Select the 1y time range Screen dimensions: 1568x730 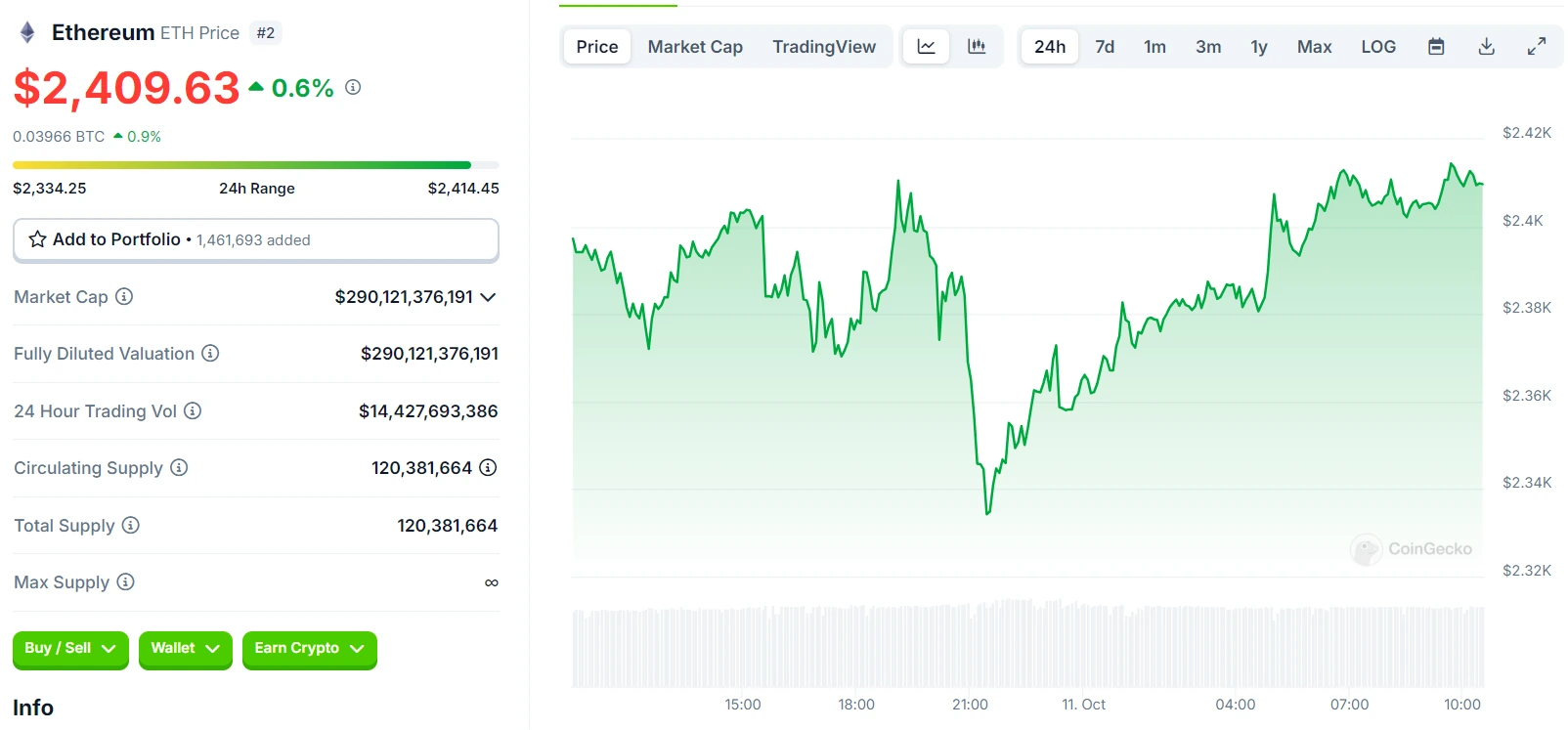(x=1259, y=46)
